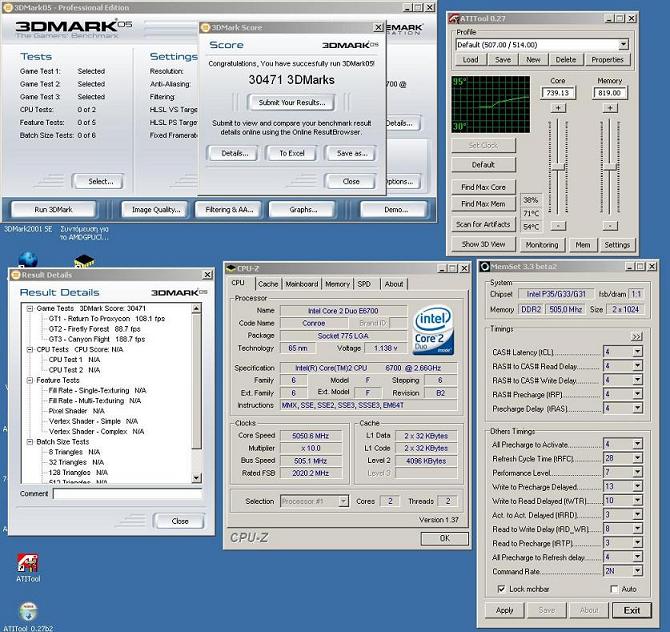Click Show 3D View in ATITool
670x632 pixels.
click(x=483, y=244)
